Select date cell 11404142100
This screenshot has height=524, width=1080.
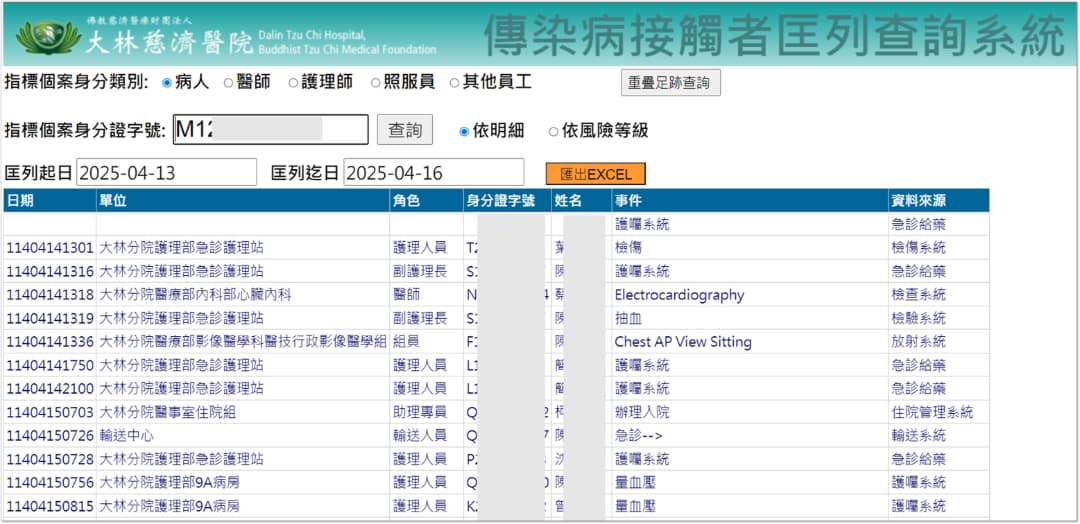tap(50, 388)
